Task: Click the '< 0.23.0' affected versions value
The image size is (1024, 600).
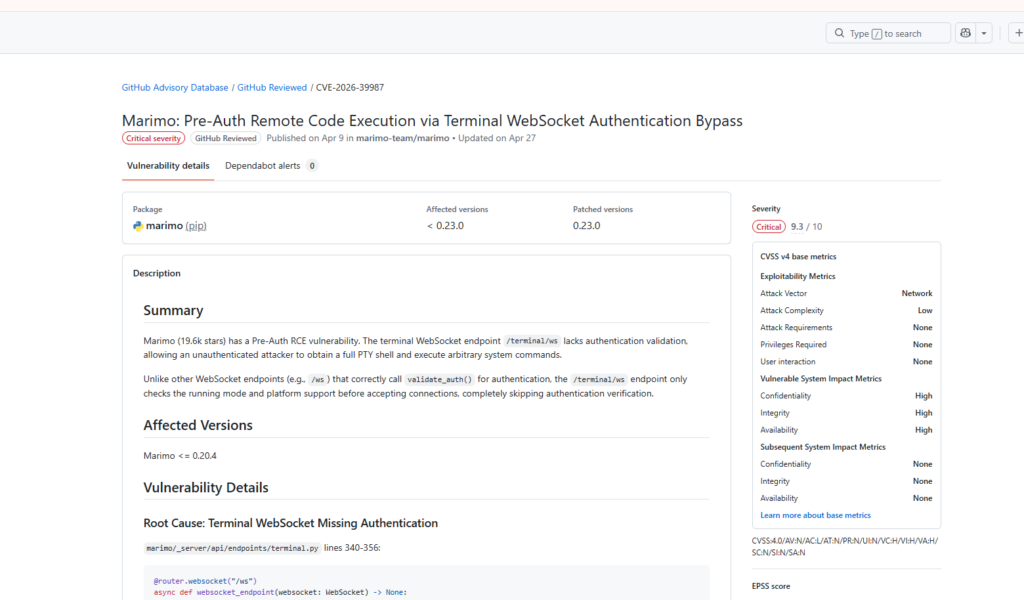Action: [445, 226]
